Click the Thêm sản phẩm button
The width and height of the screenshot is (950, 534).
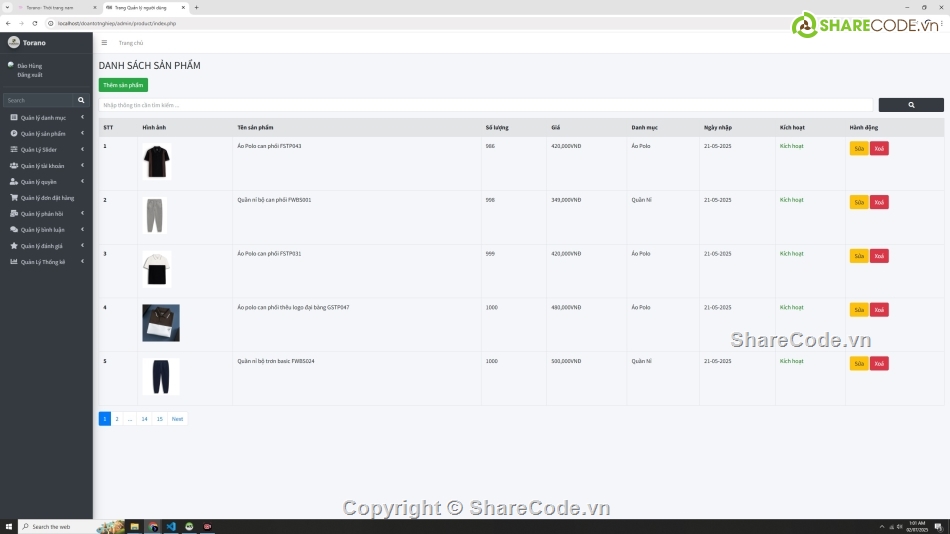123,85
